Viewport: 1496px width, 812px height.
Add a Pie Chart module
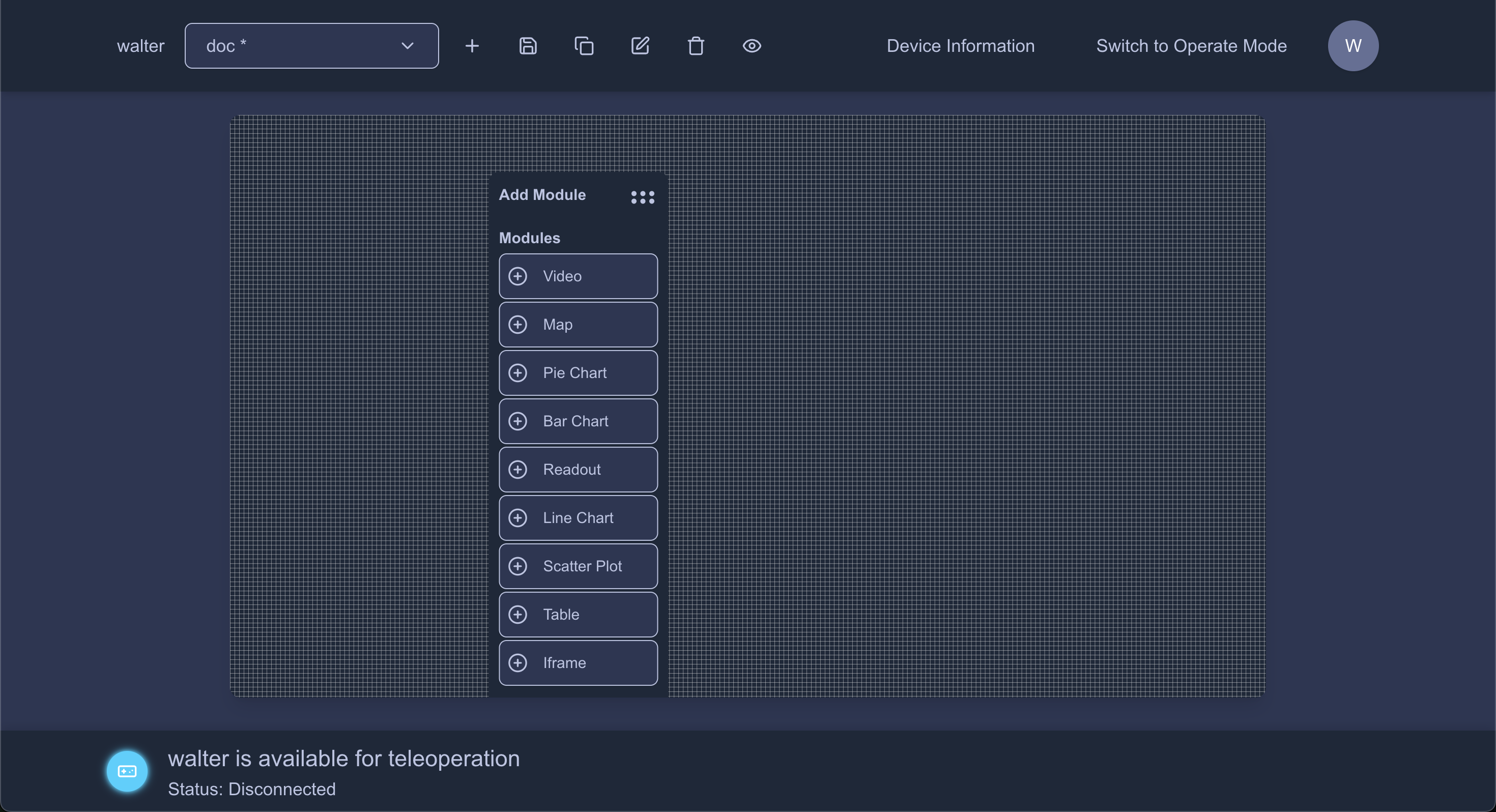pos(578,373)
